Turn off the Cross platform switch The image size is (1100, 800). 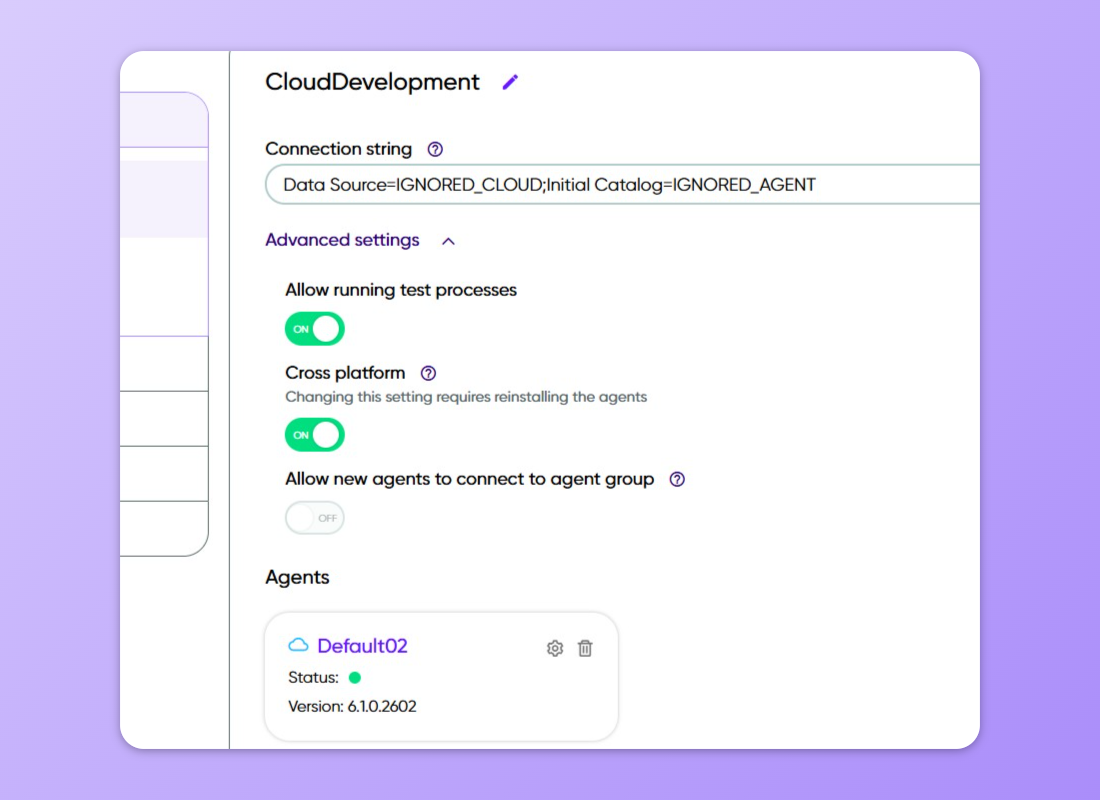tap(315, 435)
